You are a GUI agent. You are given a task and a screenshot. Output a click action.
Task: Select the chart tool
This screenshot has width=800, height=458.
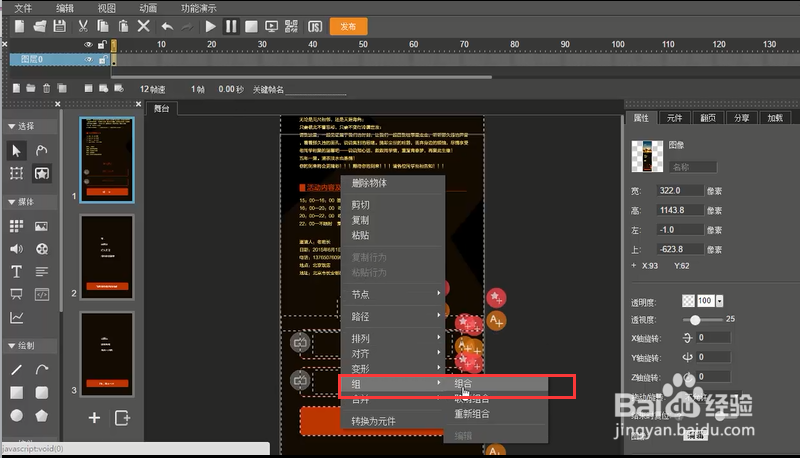pyautogui.click(x=16, y=318)
